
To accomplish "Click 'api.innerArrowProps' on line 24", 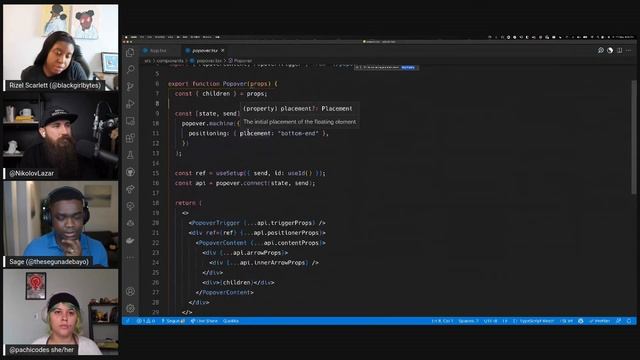I will (x=273, y=263).
